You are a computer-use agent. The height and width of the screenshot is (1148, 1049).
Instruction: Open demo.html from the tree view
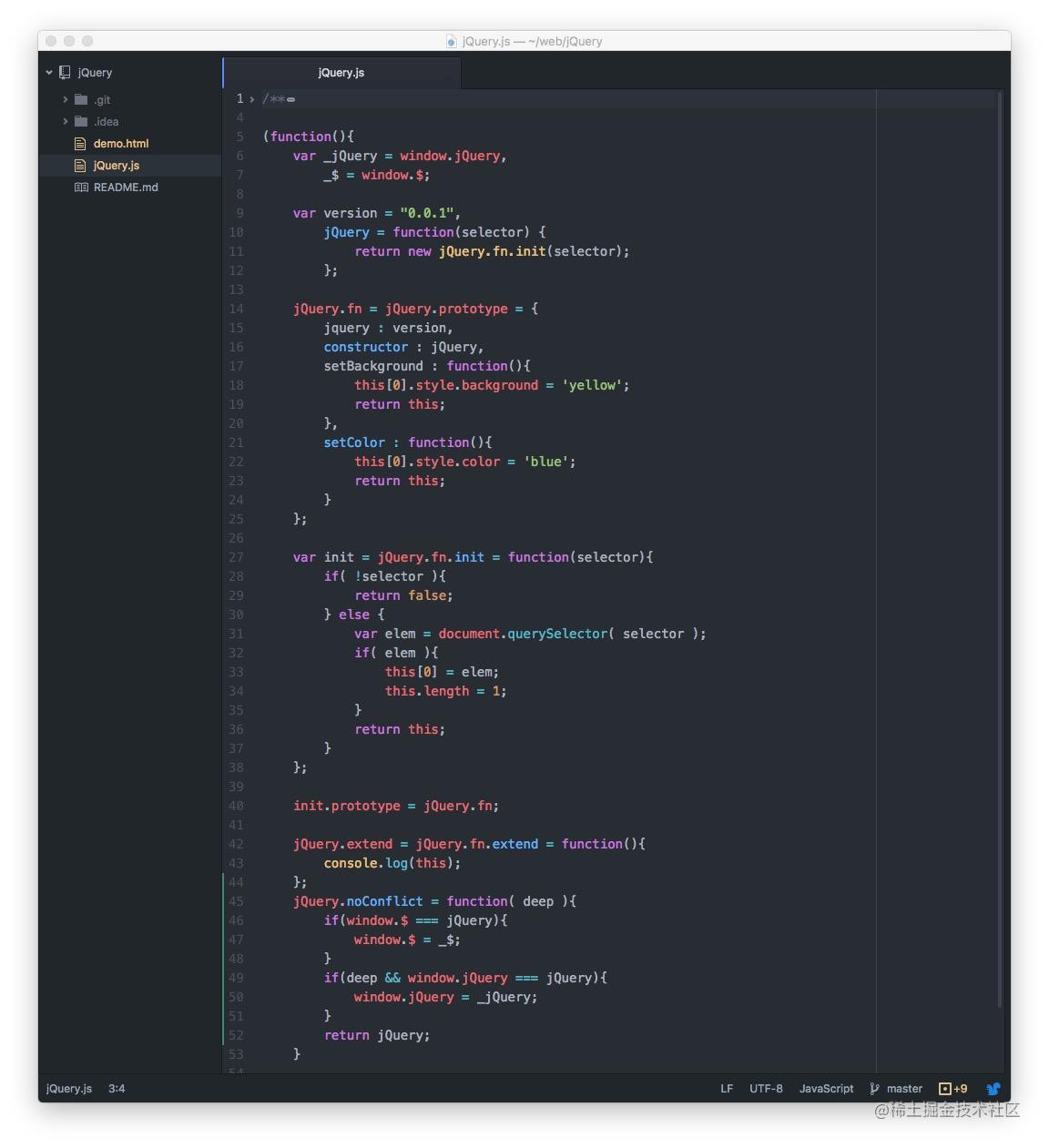click(121, 143)
